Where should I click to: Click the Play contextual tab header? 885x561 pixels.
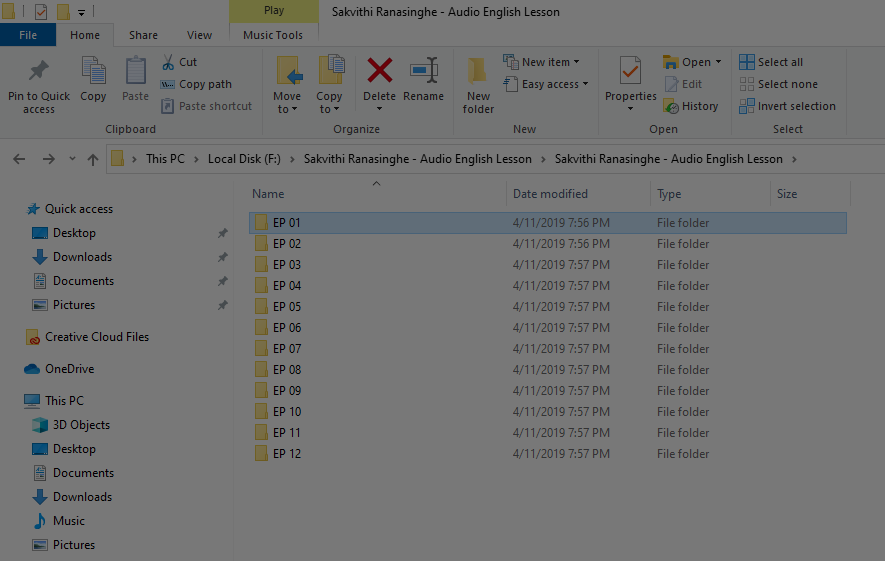coord(274,11)
